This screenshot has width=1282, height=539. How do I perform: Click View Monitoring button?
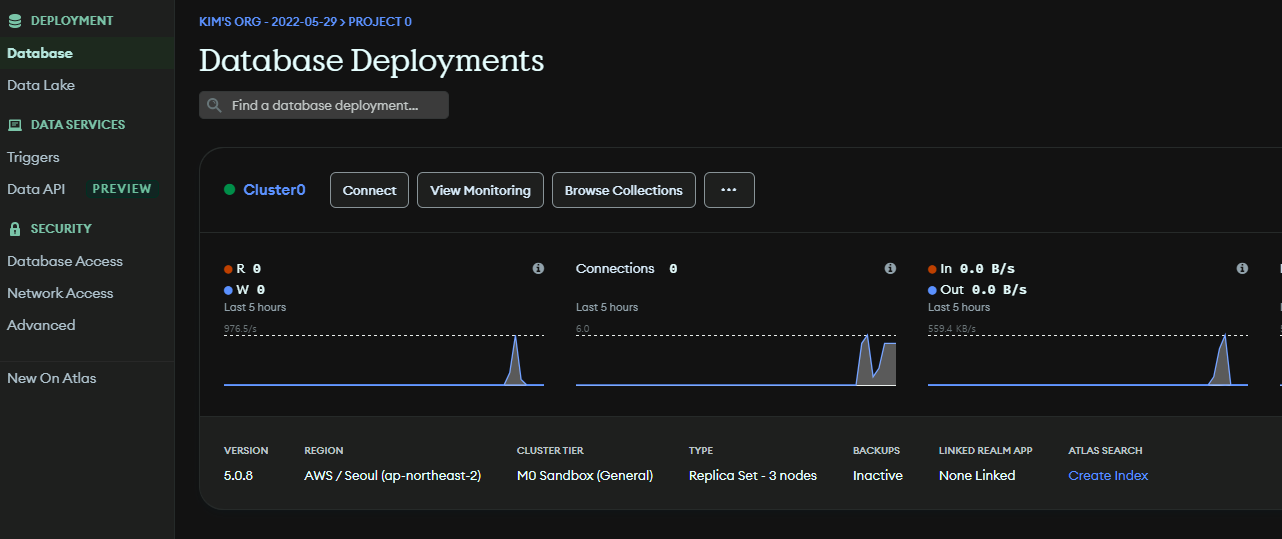click(x=480, y=190)
